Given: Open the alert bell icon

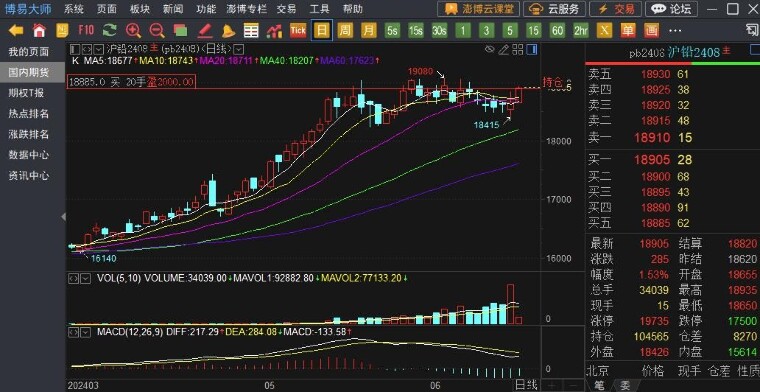Looking at the screenshot, I should (228, 31).
